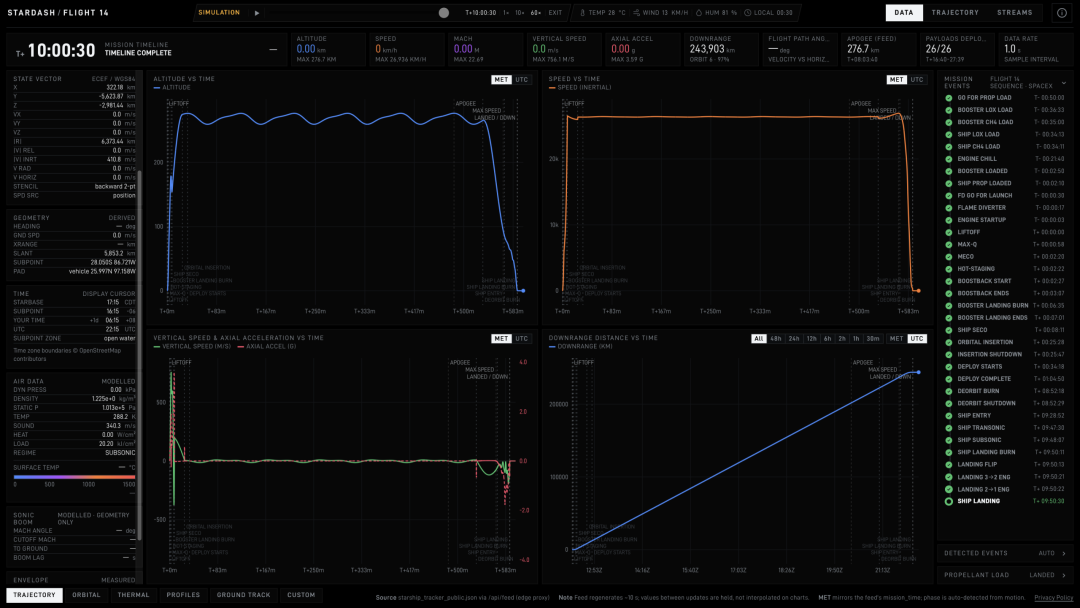This screenshot has height=608, width=1080.
Task: Select the 30m range on Downrange chart
Action: [873, 339]
